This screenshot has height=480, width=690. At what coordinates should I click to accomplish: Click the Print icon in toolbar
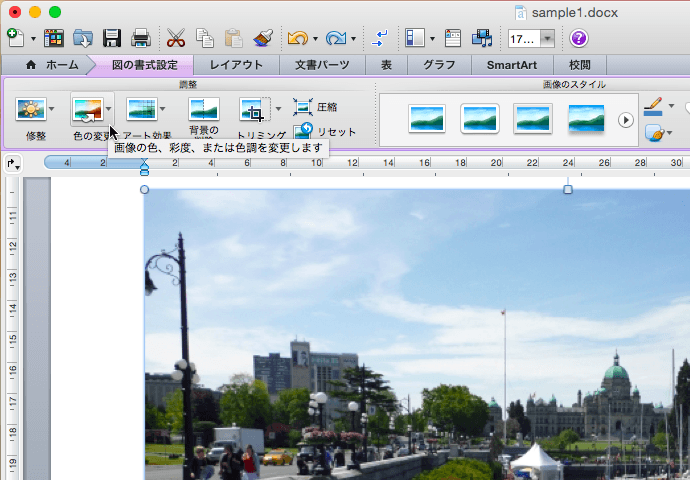141,39
